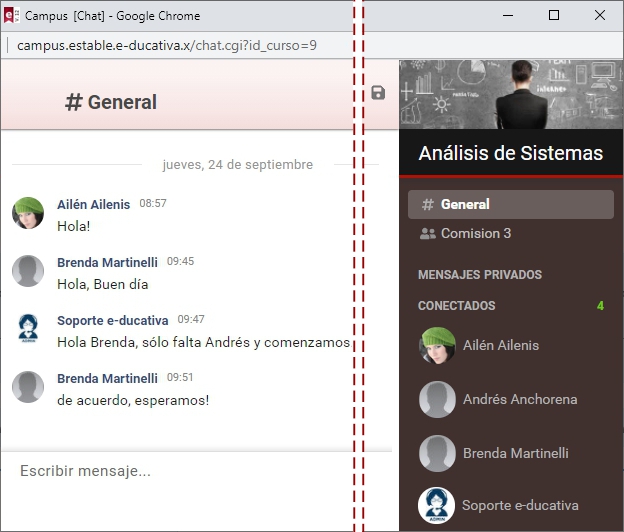Click the course banner image
This screenshot has width=624, height=532.
point(510,94)
